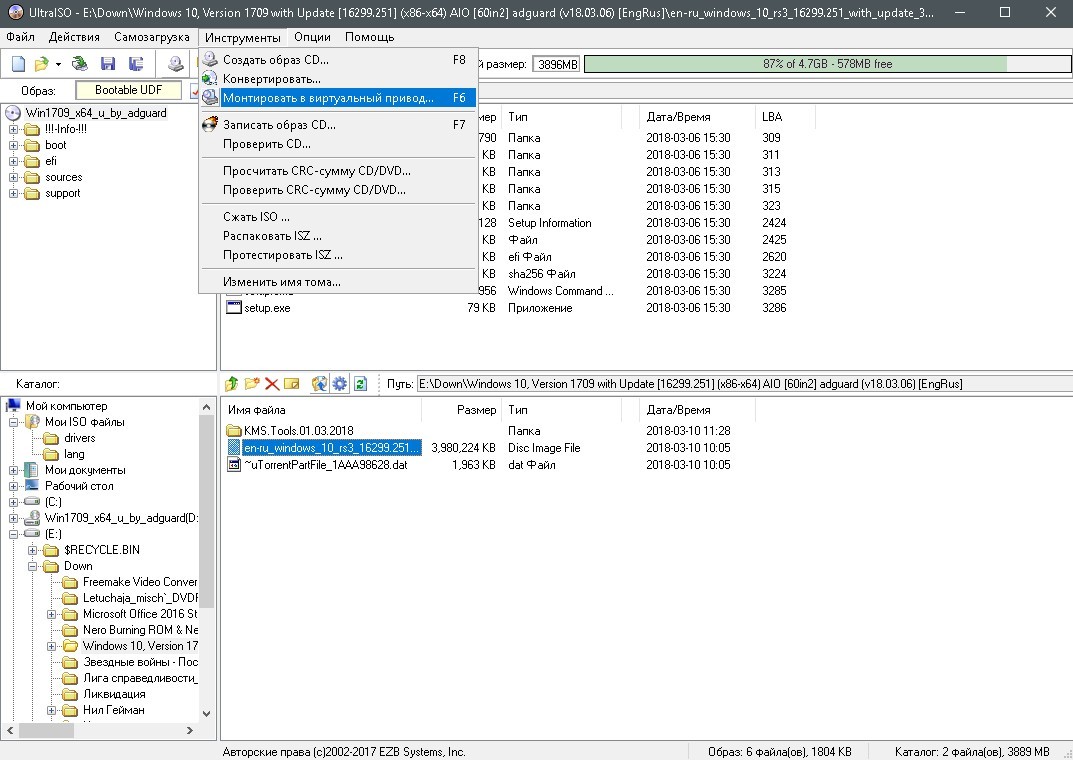This screenshot has width=1073, height=760.
Task: Open the Действия menu
Action: point(74,37)
